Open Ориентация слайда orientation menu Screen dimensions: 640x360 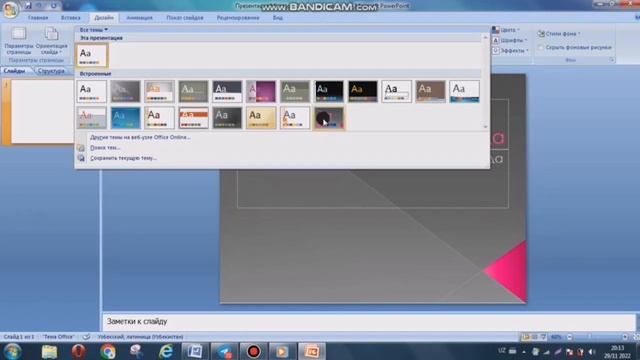click(x=51, y=41)
